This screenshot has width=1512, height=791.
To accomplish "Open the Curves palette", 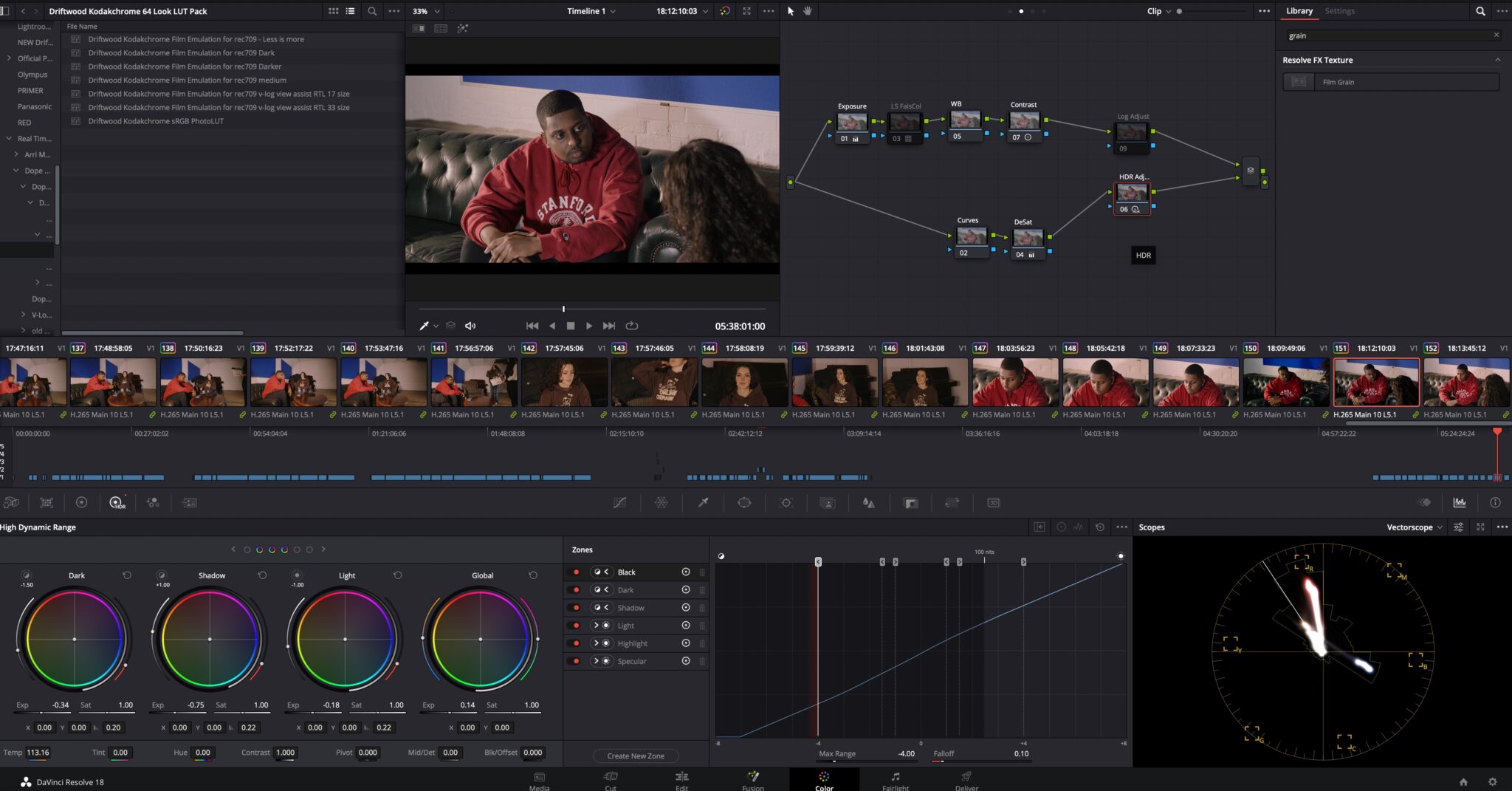I will tap(619, 502).
